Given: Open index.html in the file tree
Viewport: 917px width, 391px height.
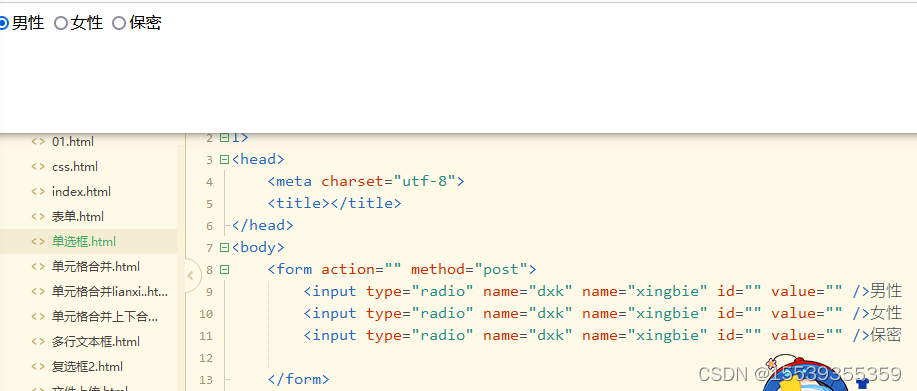Looking at the screenshot, I should (x=81, y=192).
